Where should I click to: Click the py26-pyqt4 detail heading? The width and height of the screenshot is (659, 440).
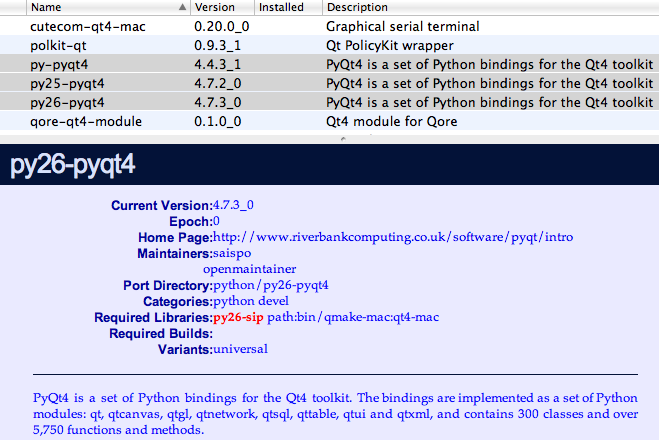tap(72, 165)
